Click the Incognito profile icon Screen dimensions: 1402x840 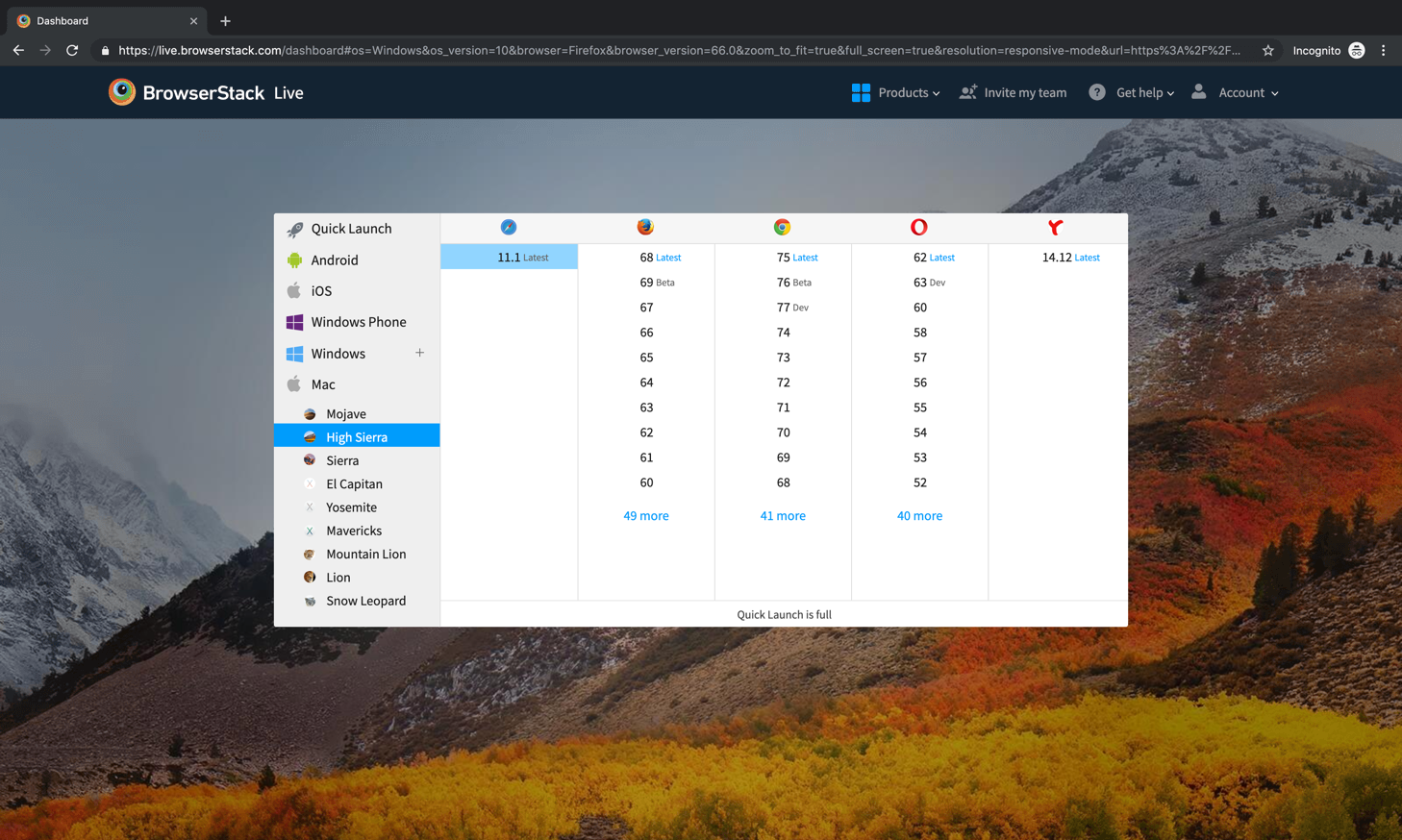[x=1357, y=50]
